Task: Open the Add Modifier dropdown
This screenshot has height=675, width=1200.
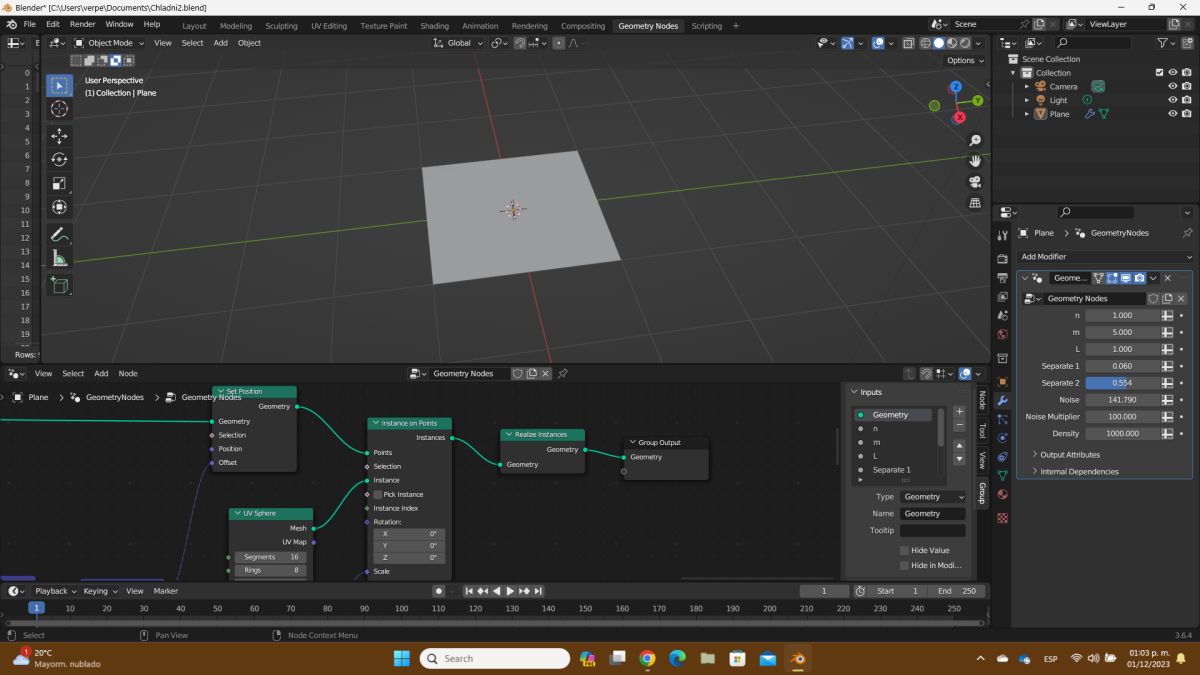Action: 1106,256
